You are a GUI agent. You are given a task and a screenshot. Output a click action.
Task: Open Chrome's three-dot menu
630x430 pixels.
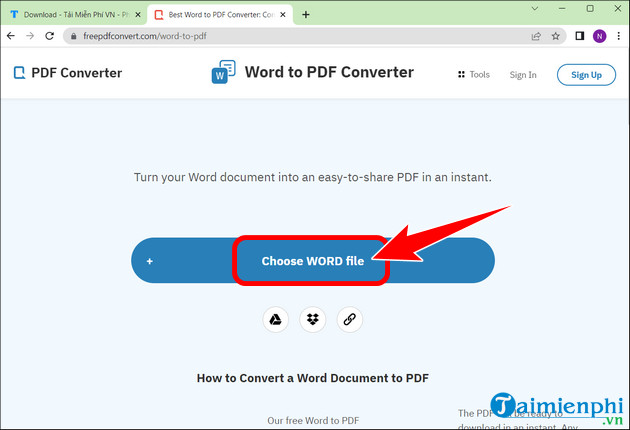click(619, 36)
